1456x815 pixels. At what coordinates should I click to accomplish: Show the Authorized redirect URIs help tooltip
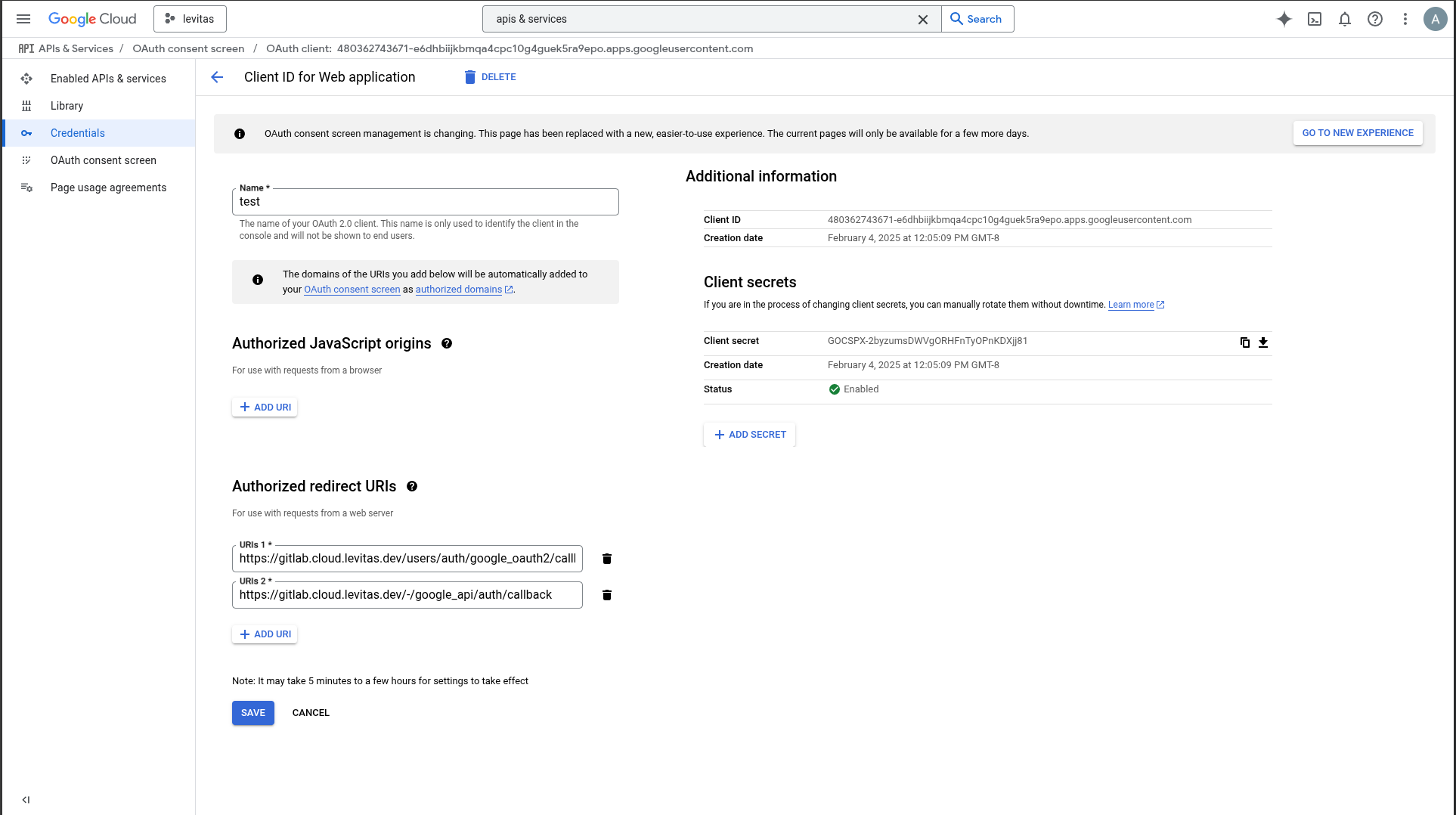pos(412,486)
